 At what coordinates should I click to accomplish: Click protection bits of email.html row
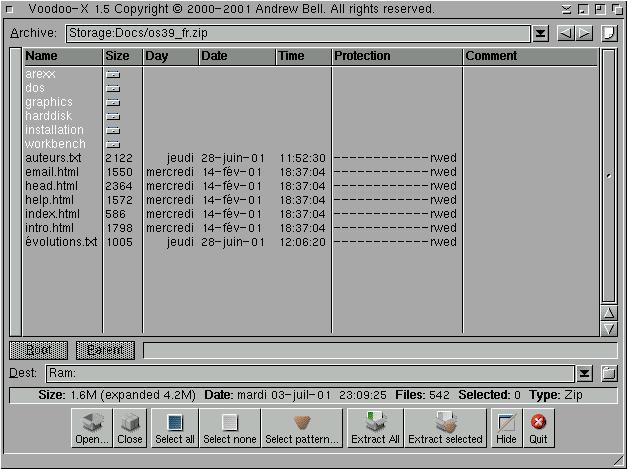[395, 172]
